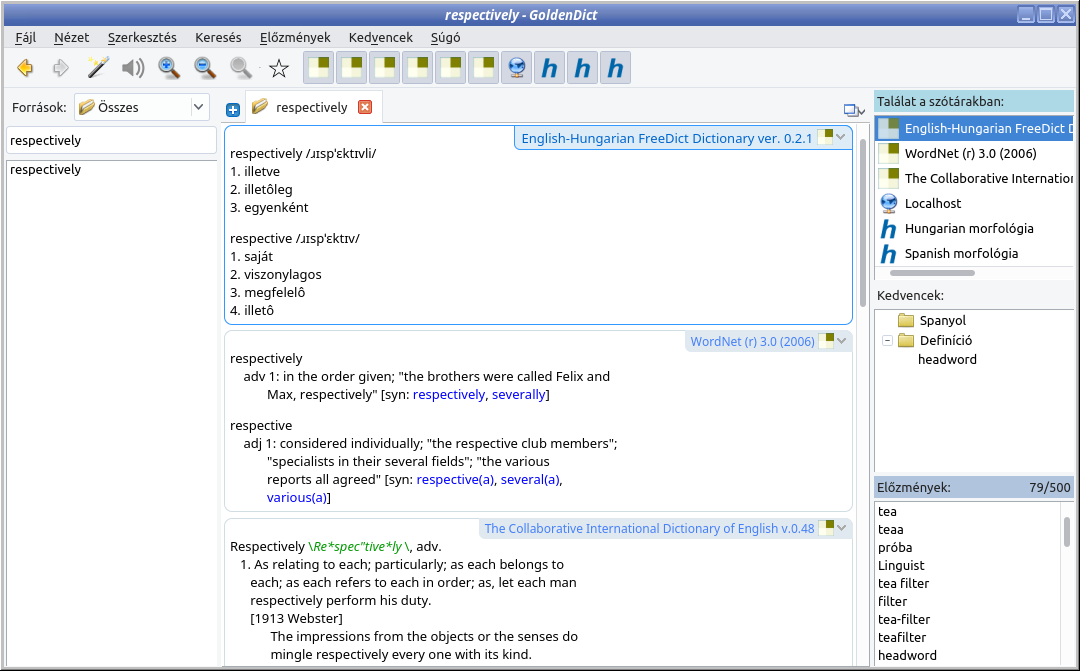This screenshot has height=671, width=1080.
Task: Click the zoom out magnifier icon
Action: click(205, 68)
